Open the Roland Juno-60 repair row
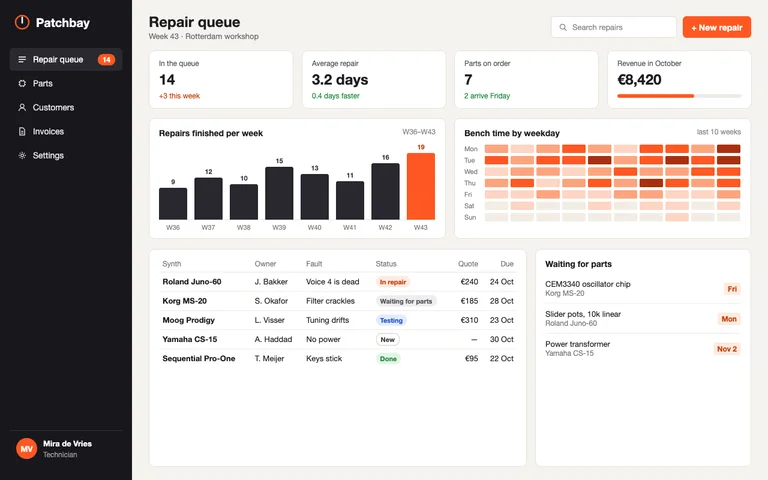This screenshot has height=480, width=768. click(338, 282)
